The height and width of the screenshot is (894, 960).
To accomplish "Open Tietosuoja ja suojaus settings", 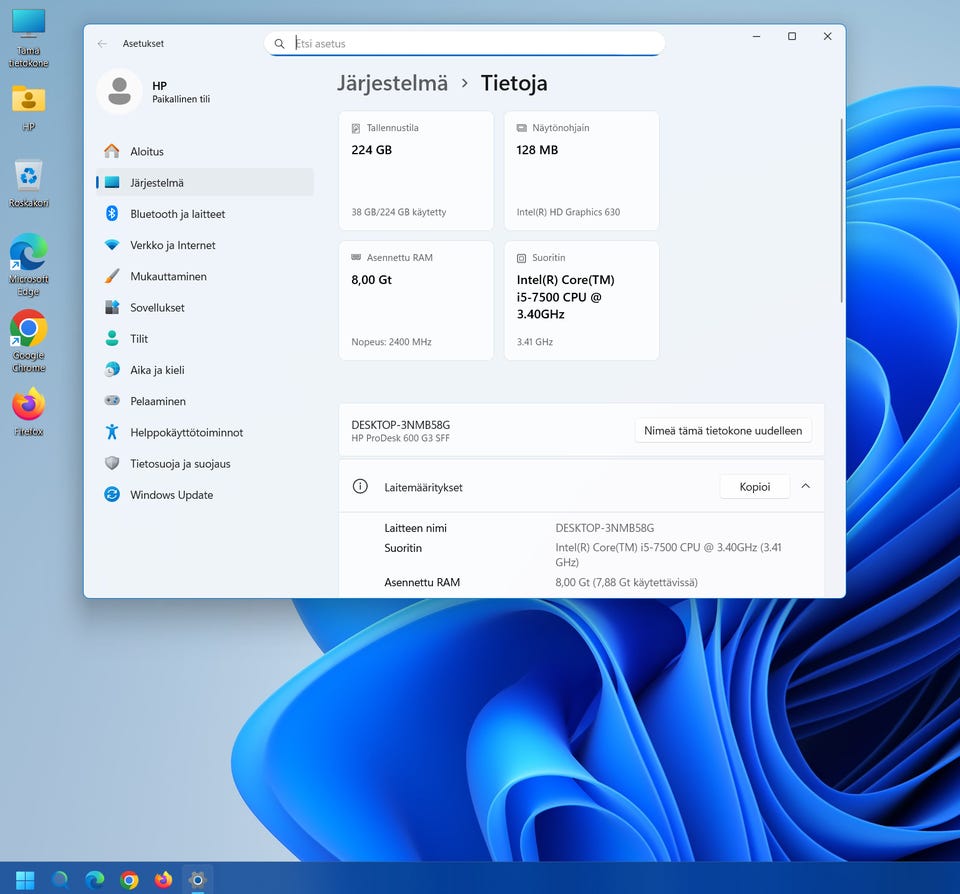I will [x=180, y=464].
